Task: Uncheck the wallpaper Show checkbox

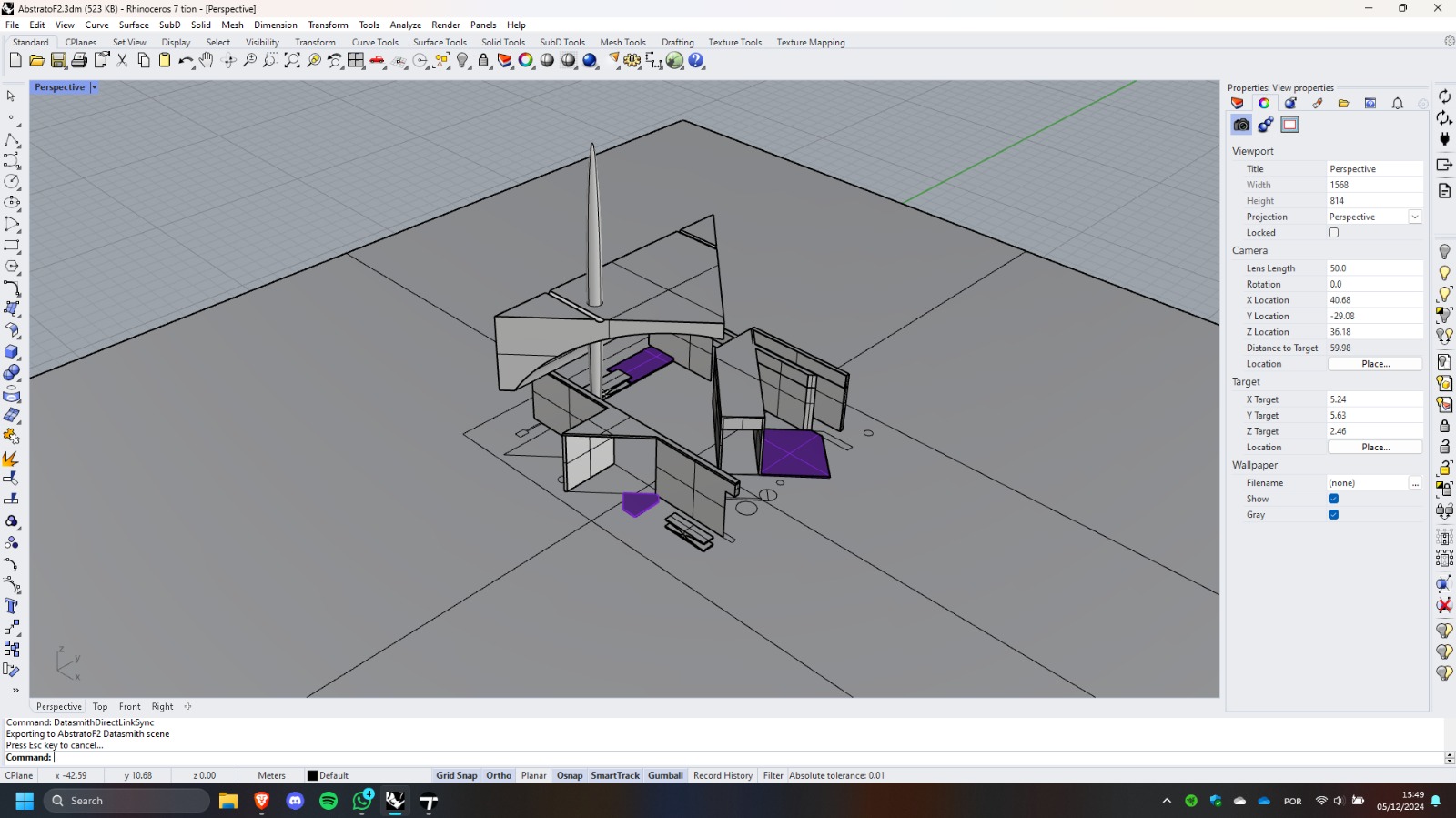Action: point(1333,499)
